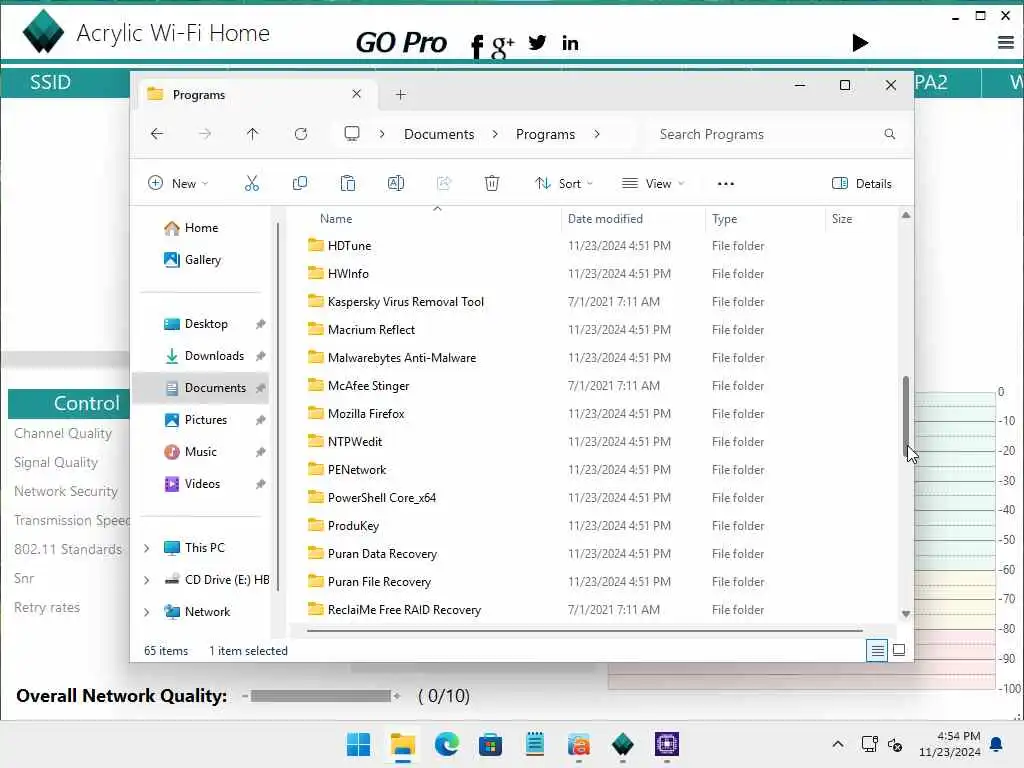Open Acrylic Facebook link icon
The image size is (1024, 768).
pyautogui.click(x=477, y=46)
